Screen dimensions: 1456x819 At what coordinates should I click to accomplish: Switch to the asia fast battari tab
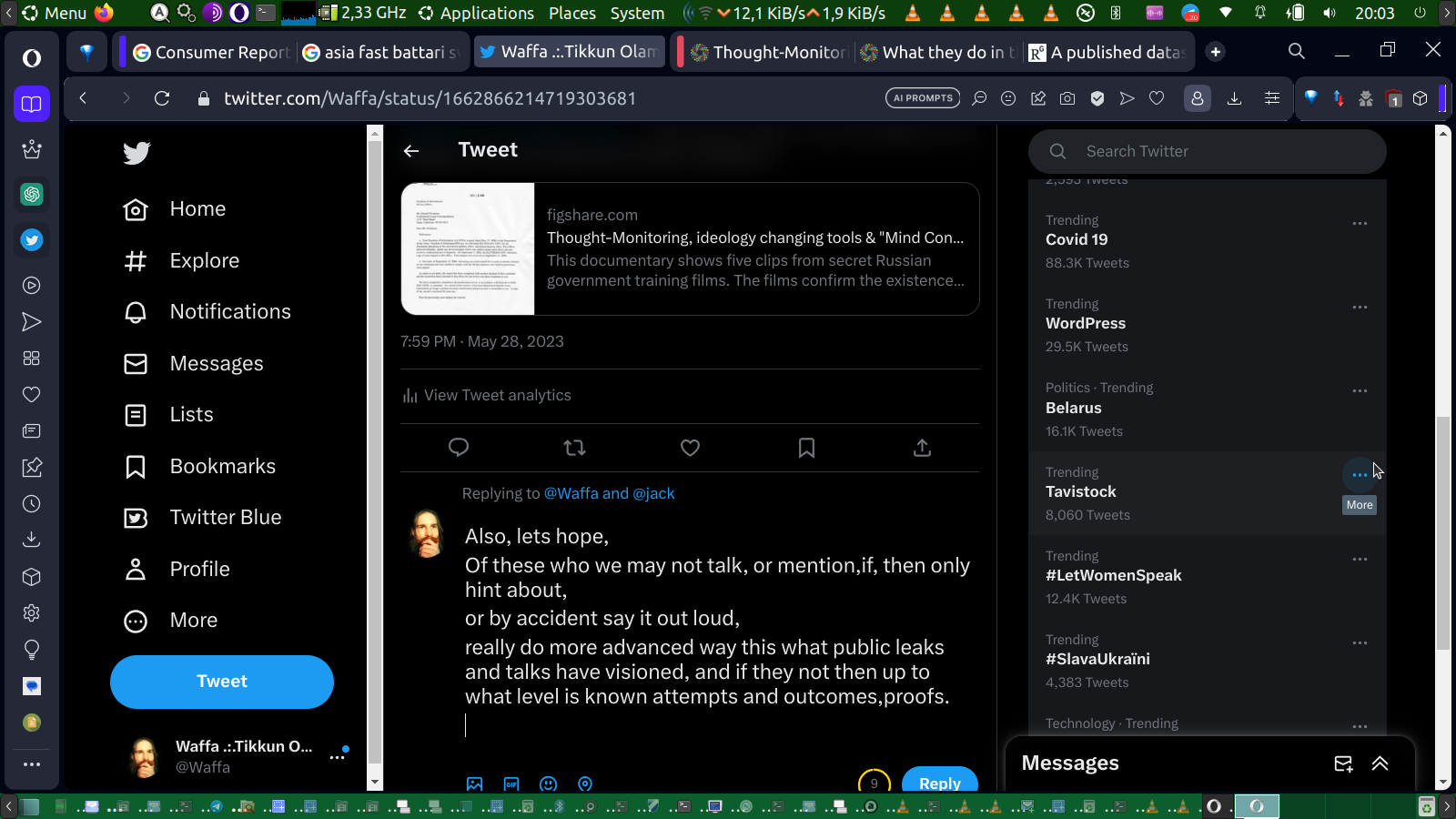[383, 53]
